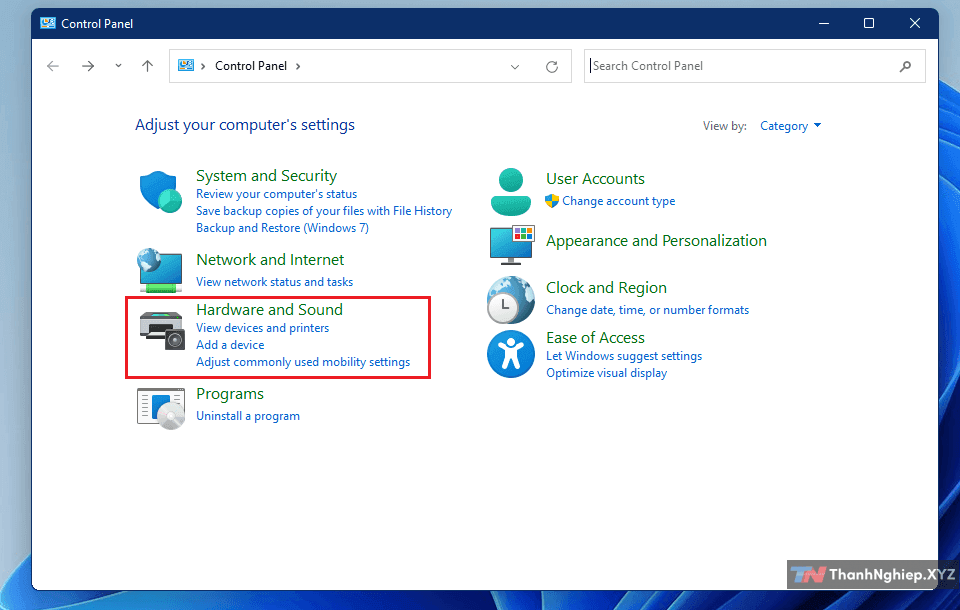Click the Hardware and Sound printer icon
The width and height of the screenshot is (960, 610).
[x=162, y=329]
